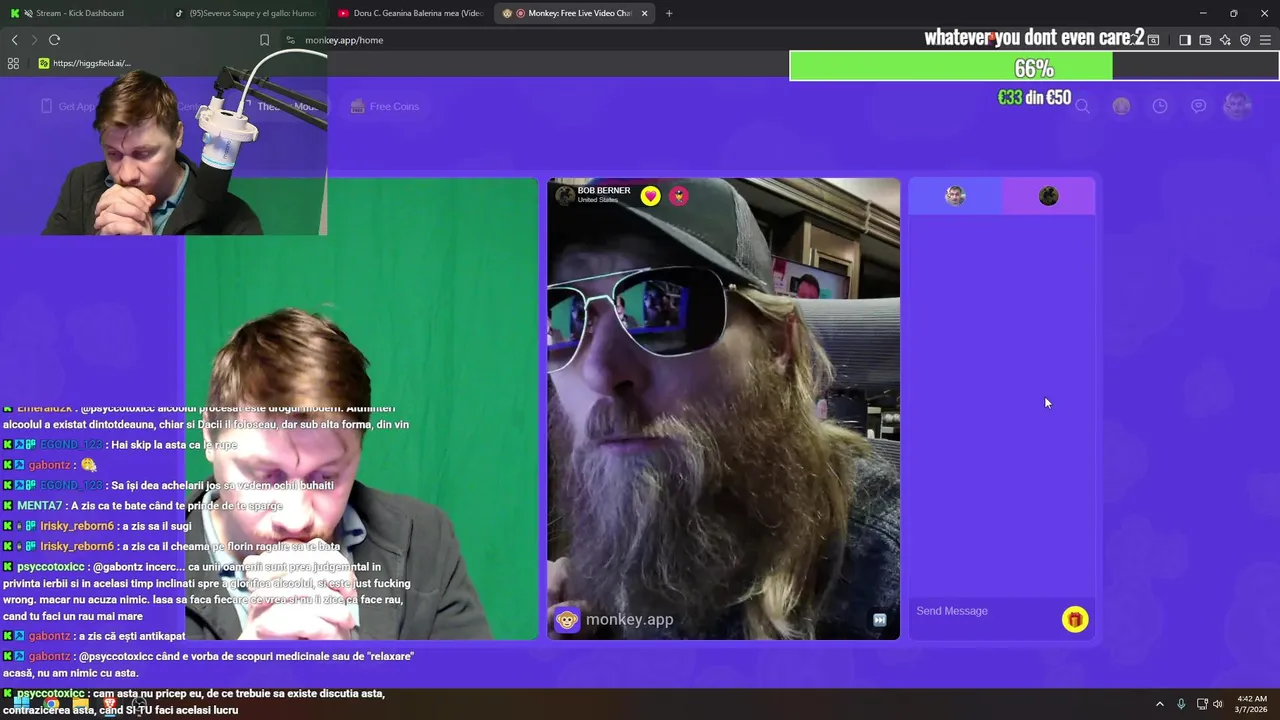Click MENTA7 username in stream chat
1280x720 pixels.
tap(39, 506)
